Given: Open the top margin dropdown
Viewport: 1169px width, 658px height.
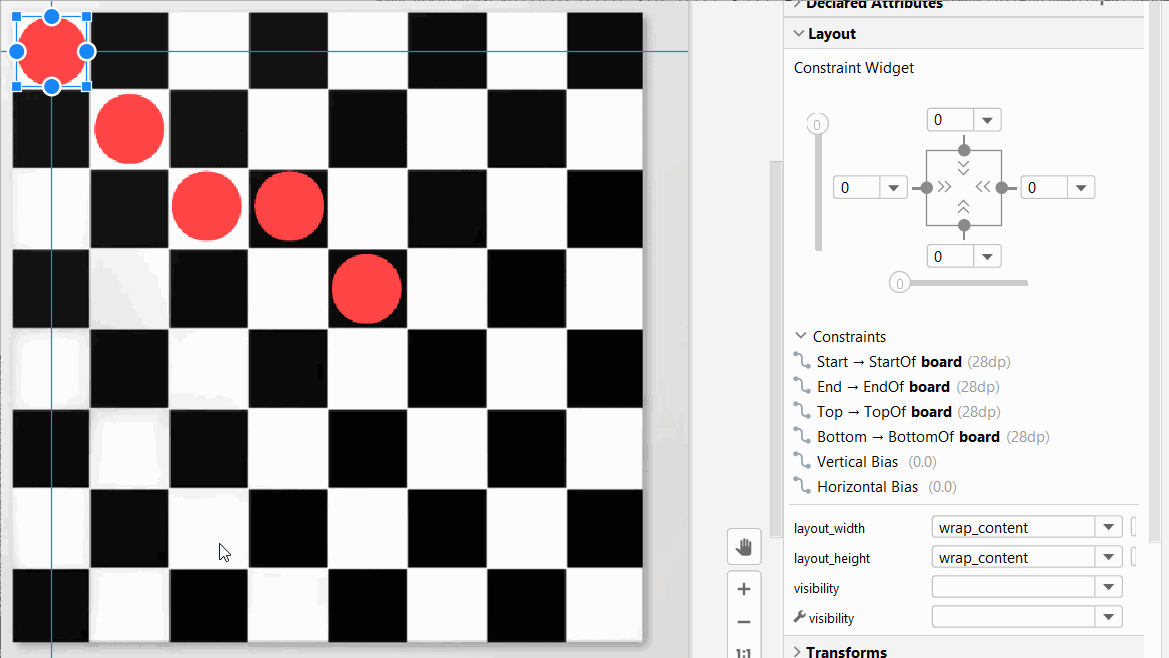Looking at the screenshot, I should [x=987, y=120].
